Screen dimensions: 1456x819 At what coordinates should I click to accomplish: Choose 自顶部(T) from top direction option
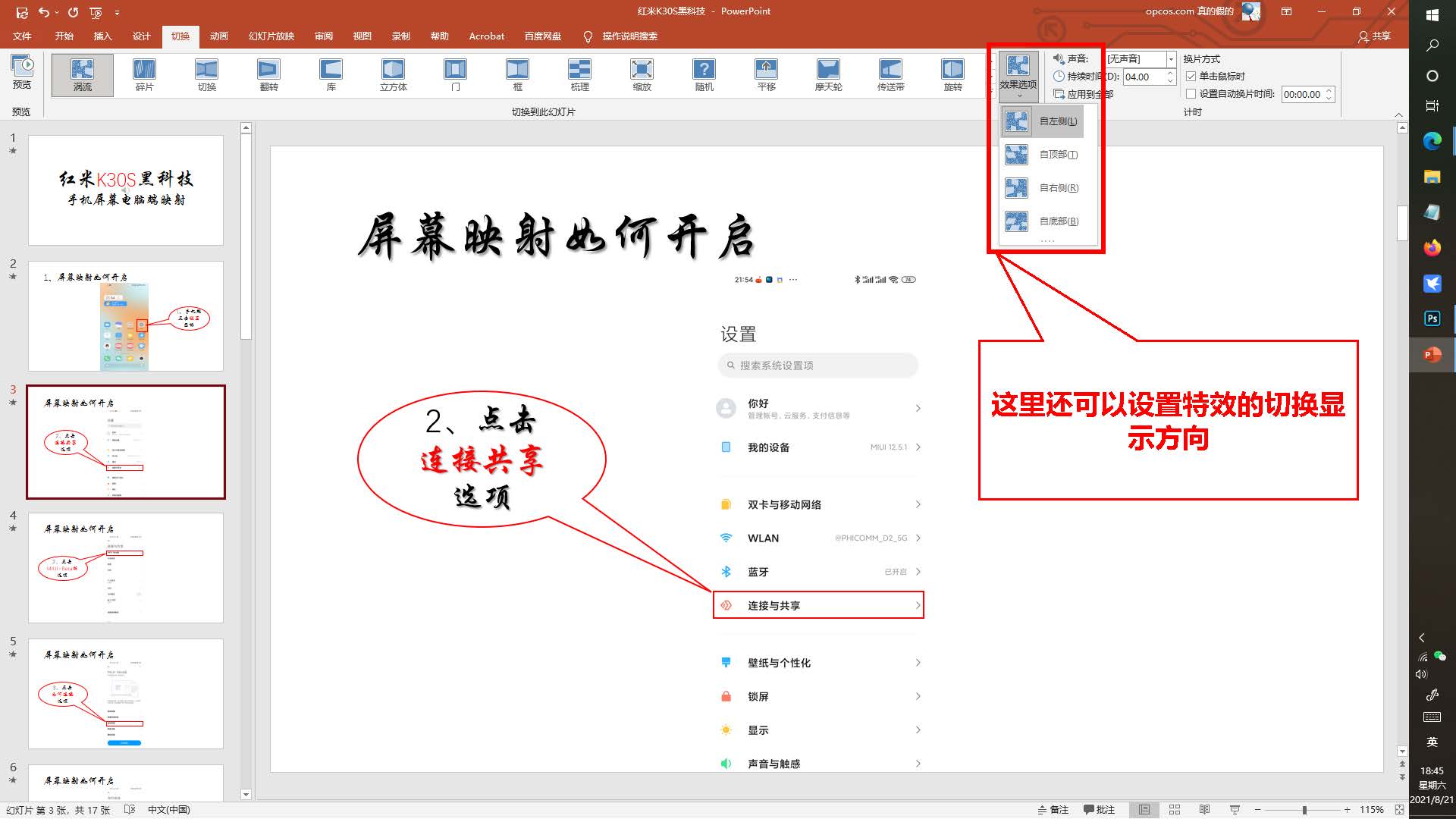click(1042, 155)
